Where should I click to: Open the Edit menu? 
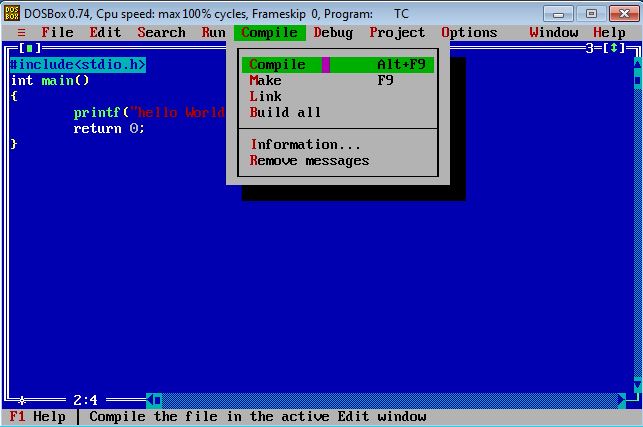click(105, 33)
